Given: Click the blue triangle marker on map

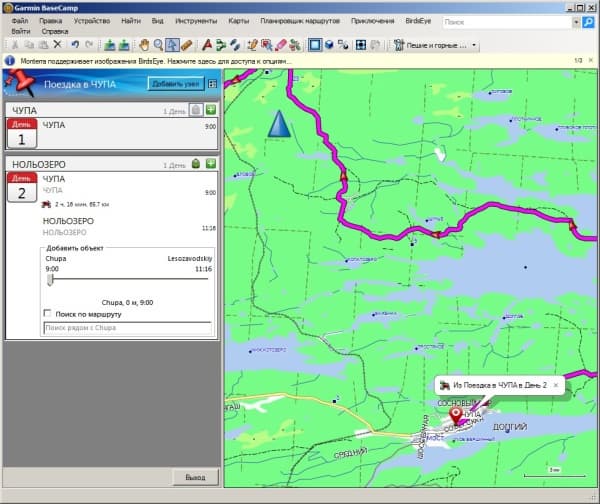Looking at the screenshot, I should click(x=279, y=123).
